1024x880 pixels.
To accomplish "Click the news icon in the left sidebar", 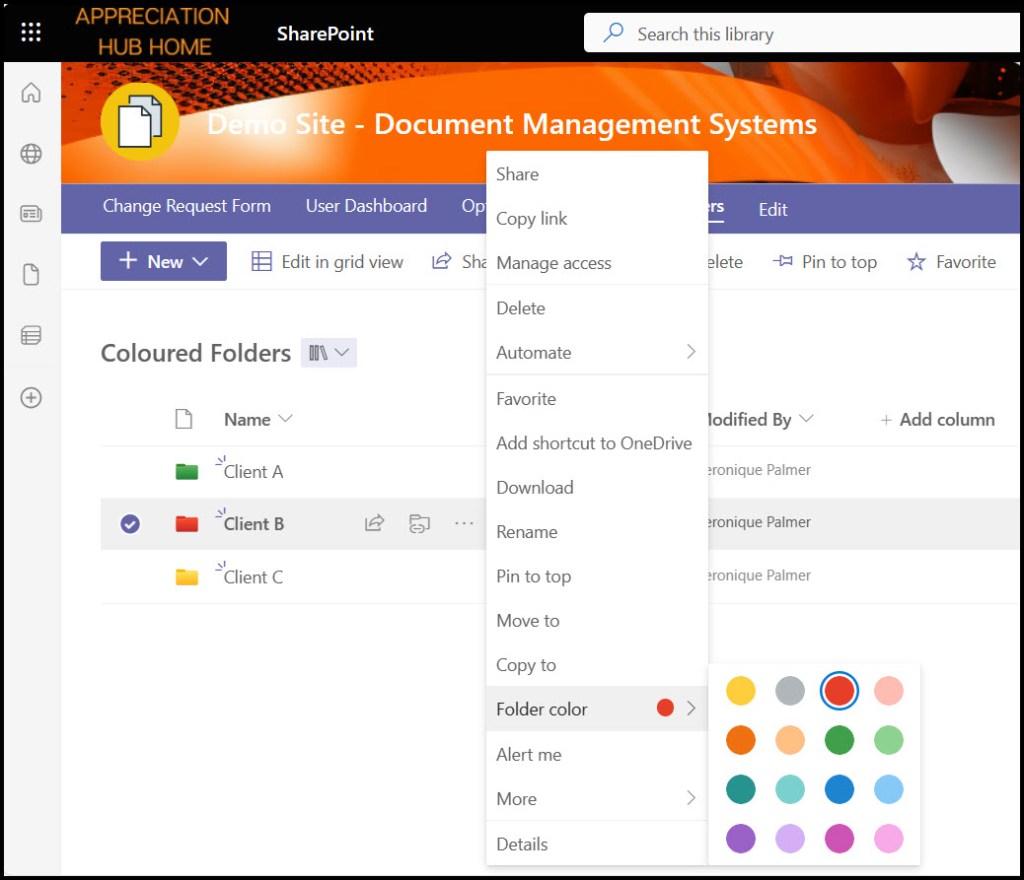I will click(x=31, y=213).
